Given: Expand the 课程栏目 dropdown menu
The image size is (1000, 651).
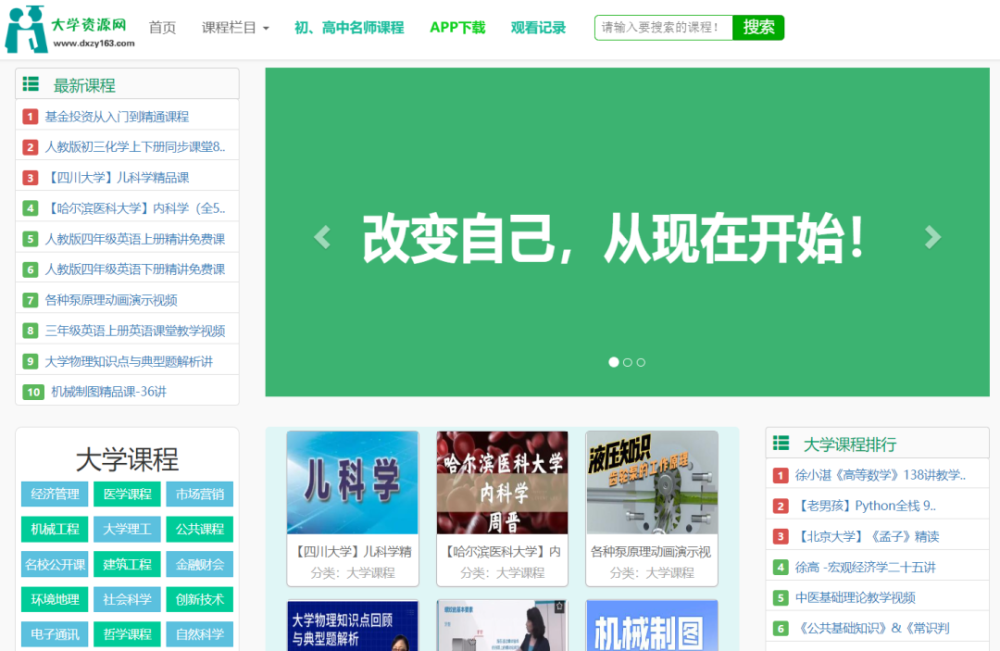Looking at the screenshot, I should (x=235, y=27).
